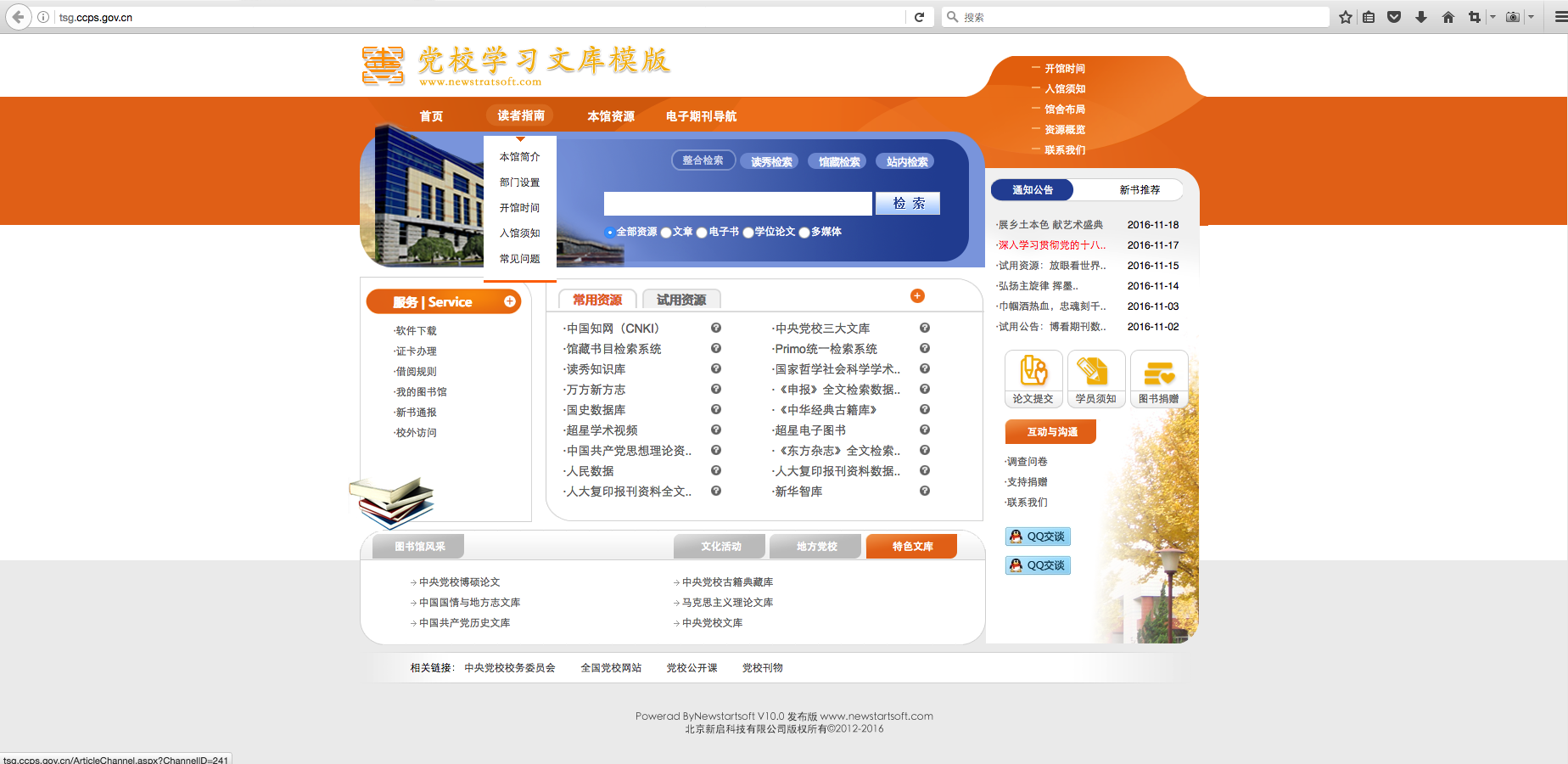1568x764 pixels.
Task: Open 电子期刊导航 in navigation bar
Action: (x=701, y=116)
